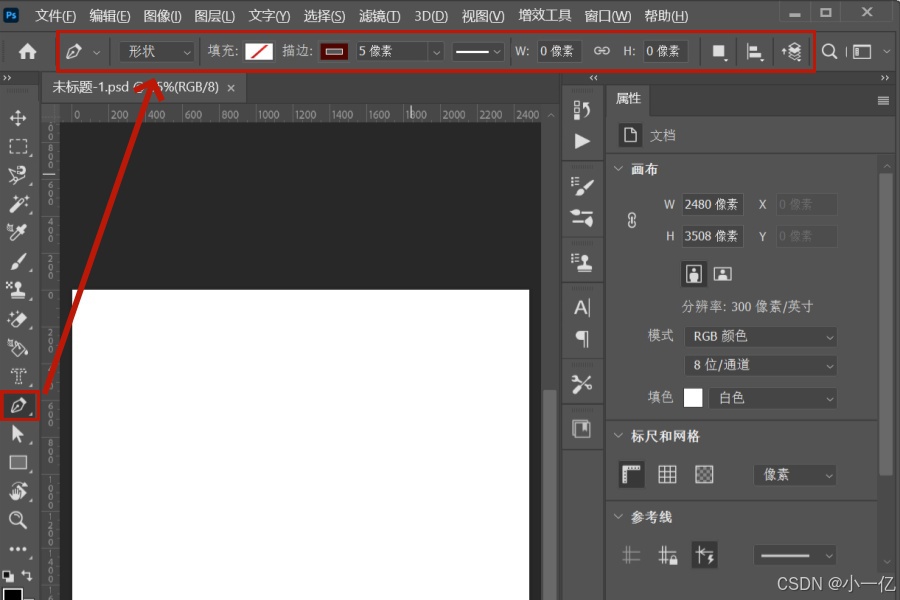Open the Brush settings panel icon
900x600 pixels.
[581, 186]
